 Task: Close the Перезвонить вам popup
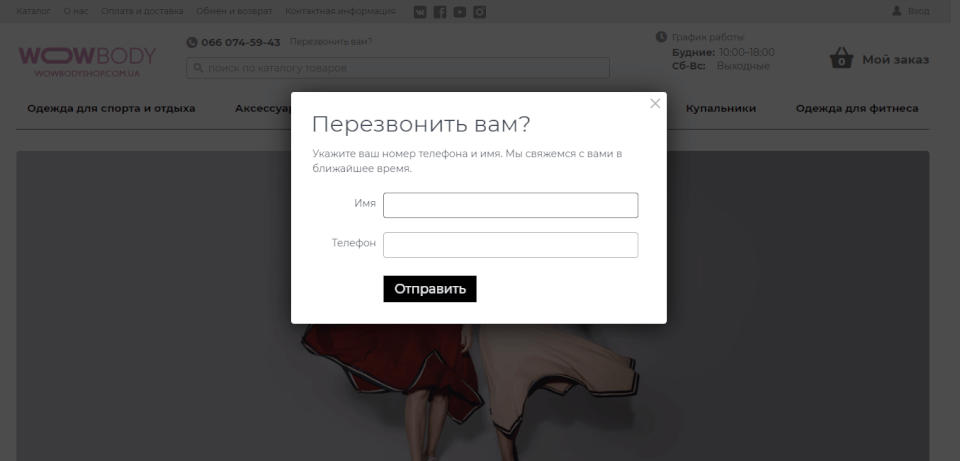pos(655,103)
